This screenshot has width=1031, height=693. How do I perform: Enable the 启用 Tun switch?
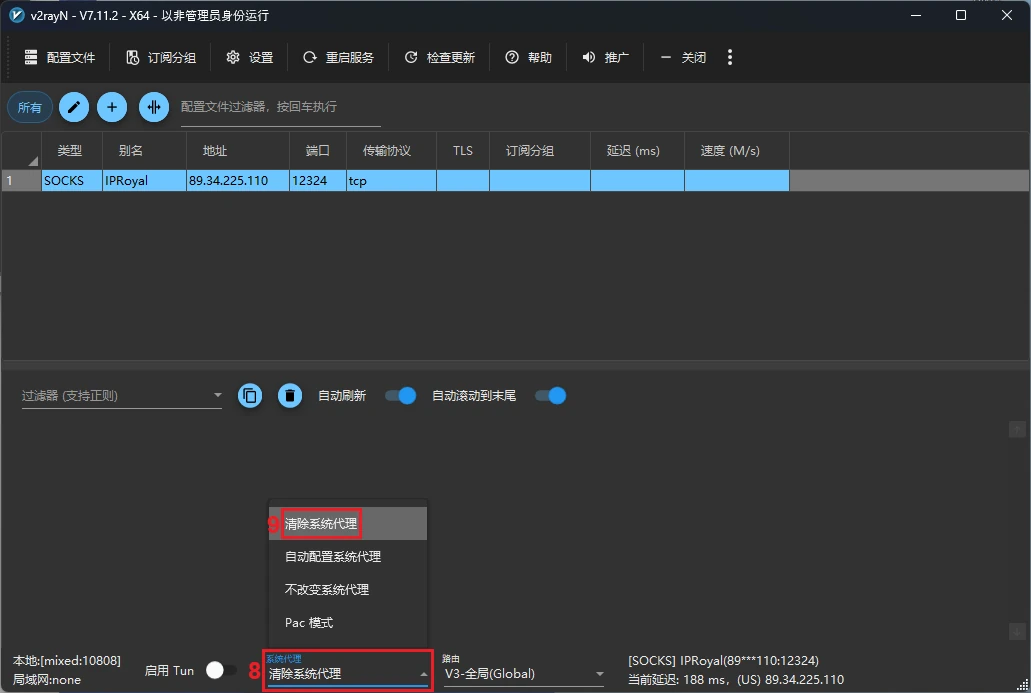221,670
